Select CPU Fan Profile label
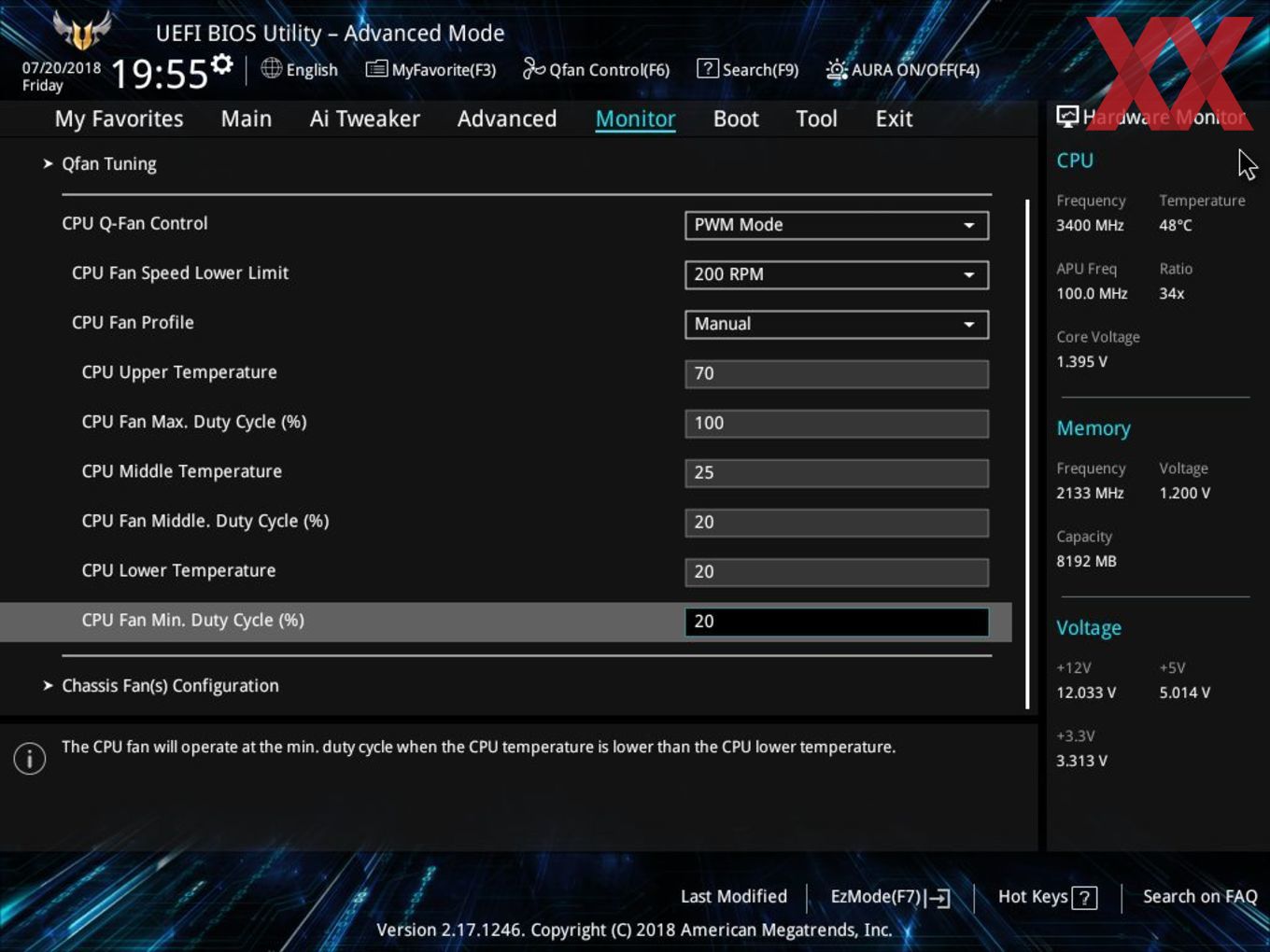This screenshot has width=1270, height=952. click(133, 322)
